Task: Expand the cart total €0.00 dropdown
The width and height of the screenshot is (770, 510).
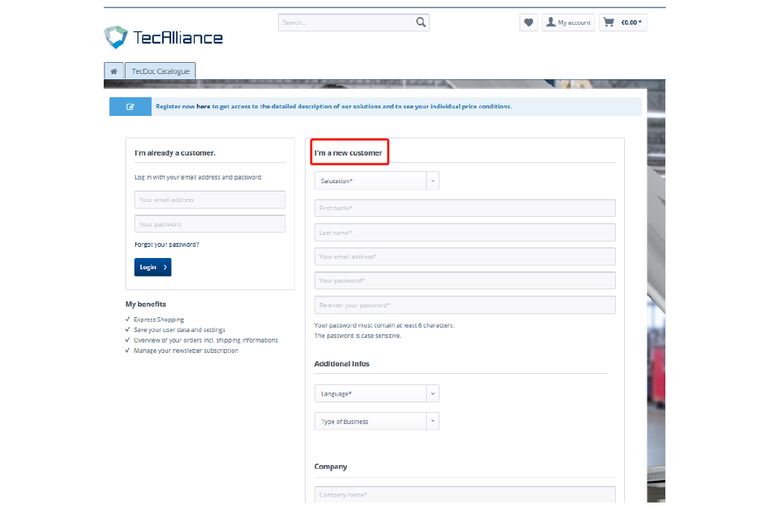Action: click(632, 22)
